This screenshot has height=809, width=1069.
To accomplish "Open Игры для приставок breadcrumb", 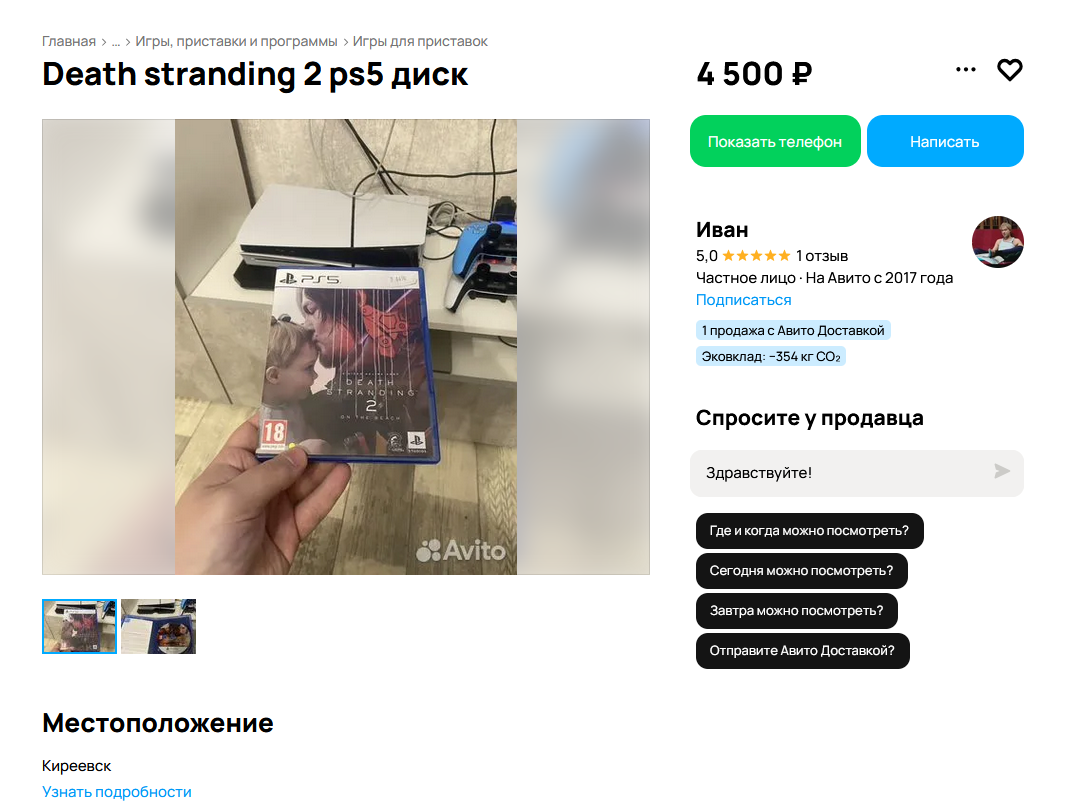I will click(x=420, y=42).
